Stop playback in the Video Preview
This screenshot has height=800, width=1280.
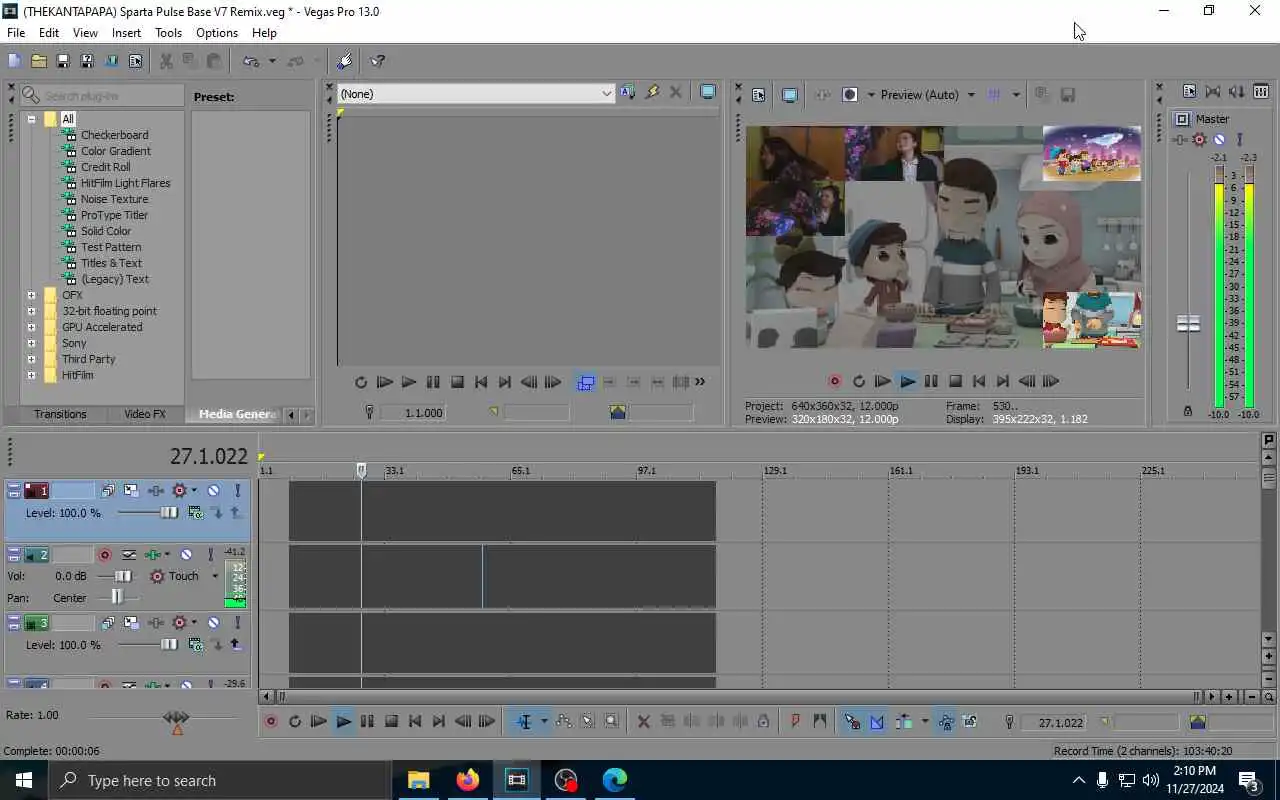(x=955, y=381)
